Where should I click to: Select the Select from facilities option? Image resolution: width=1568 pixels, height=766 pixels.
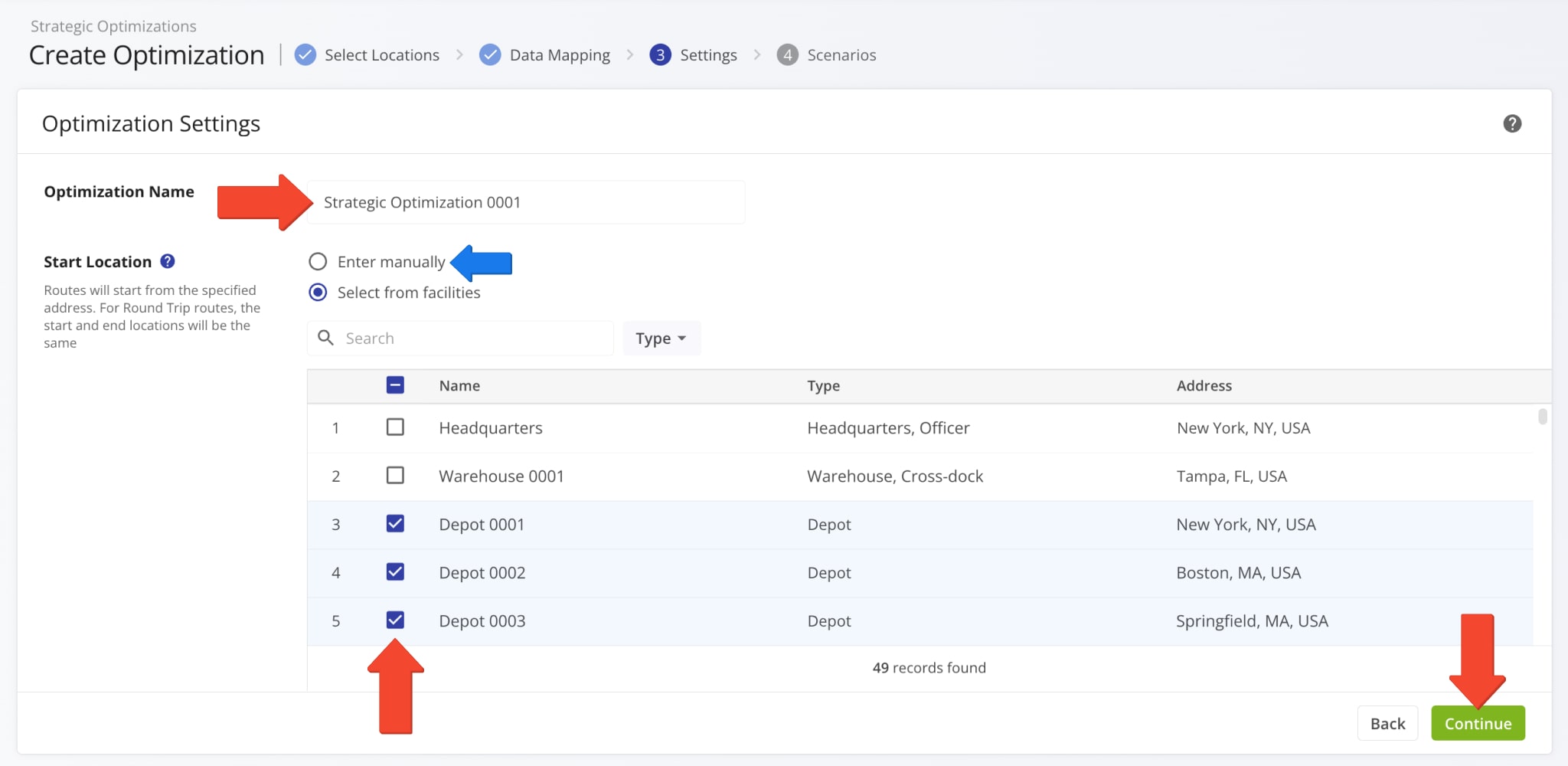(318, 292)
